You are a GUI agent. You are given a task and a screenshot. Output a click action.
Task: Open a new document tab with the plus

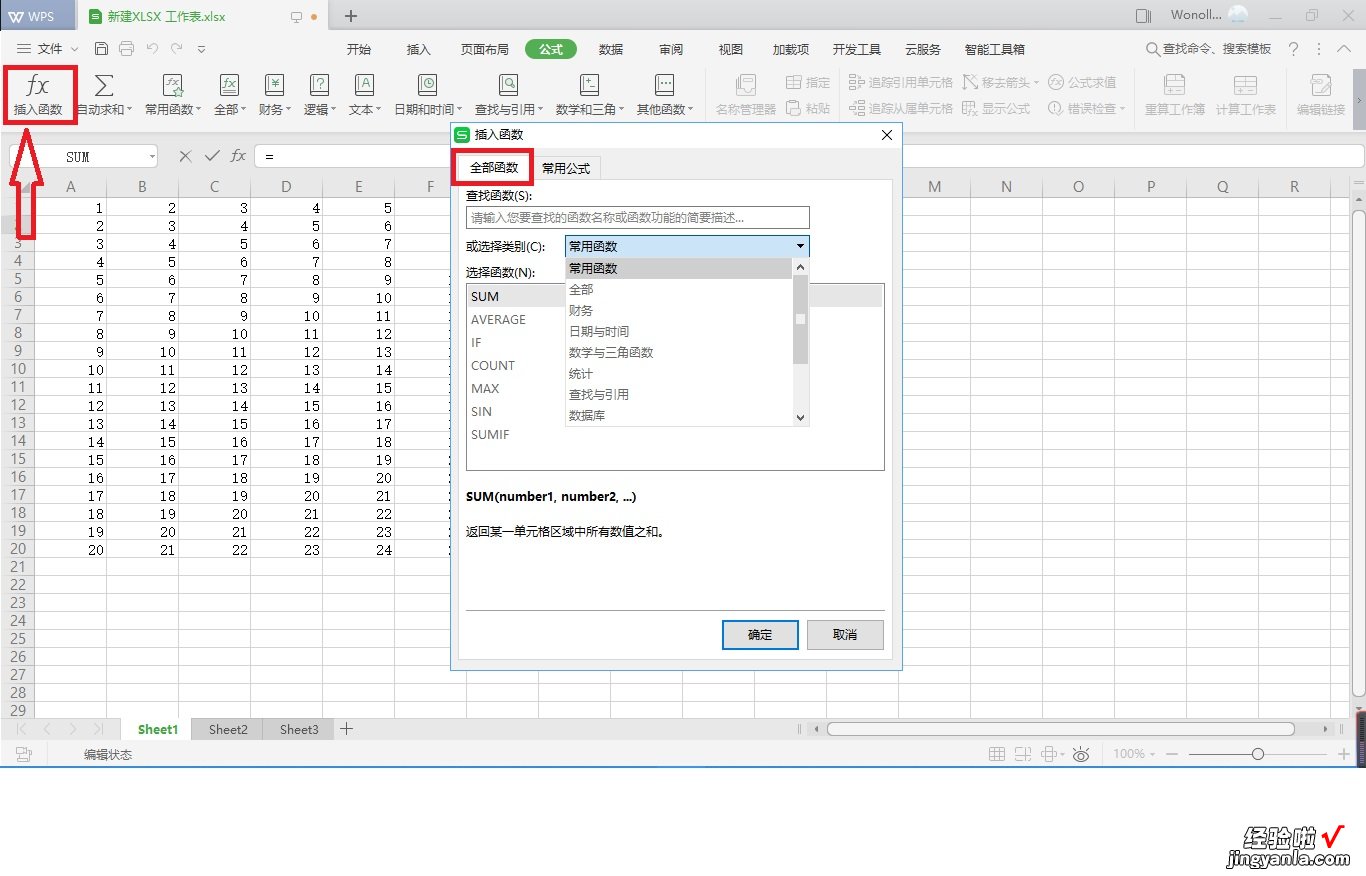[x=350, y=16]
